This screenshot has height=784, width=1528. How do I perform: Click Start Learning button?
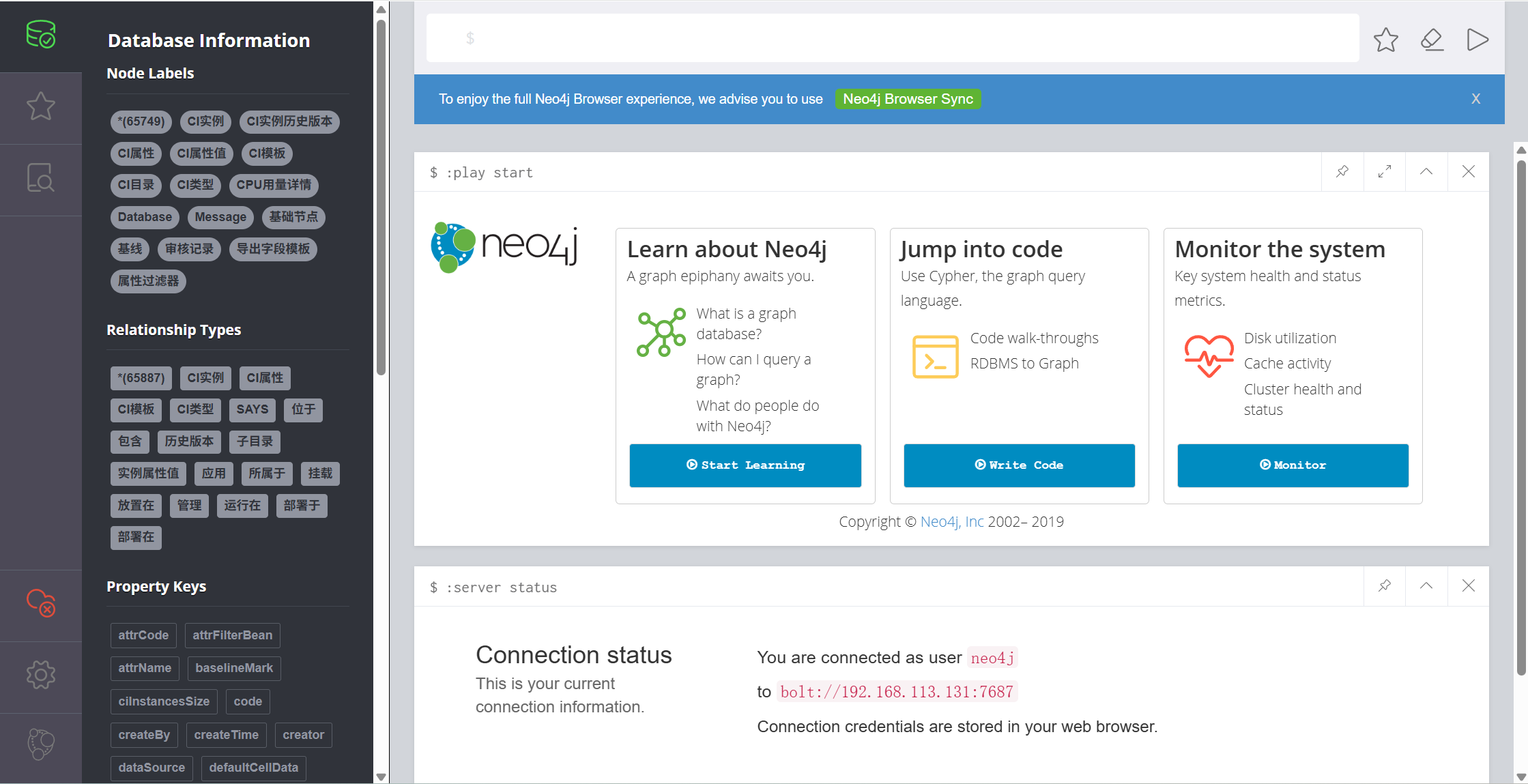click(745, 465)
